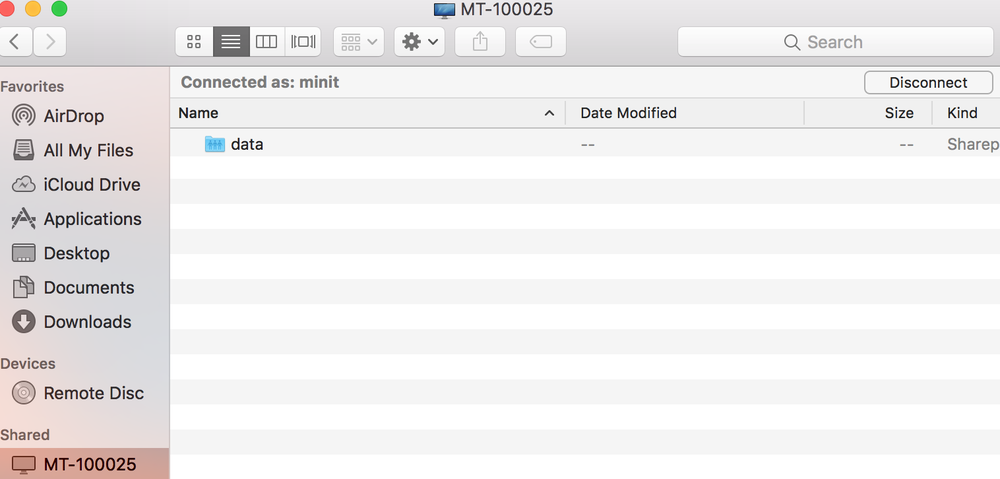Open iCloud Drive in the sidebar
This screenshot has height=479, width=1000.
tap(84, 185)
